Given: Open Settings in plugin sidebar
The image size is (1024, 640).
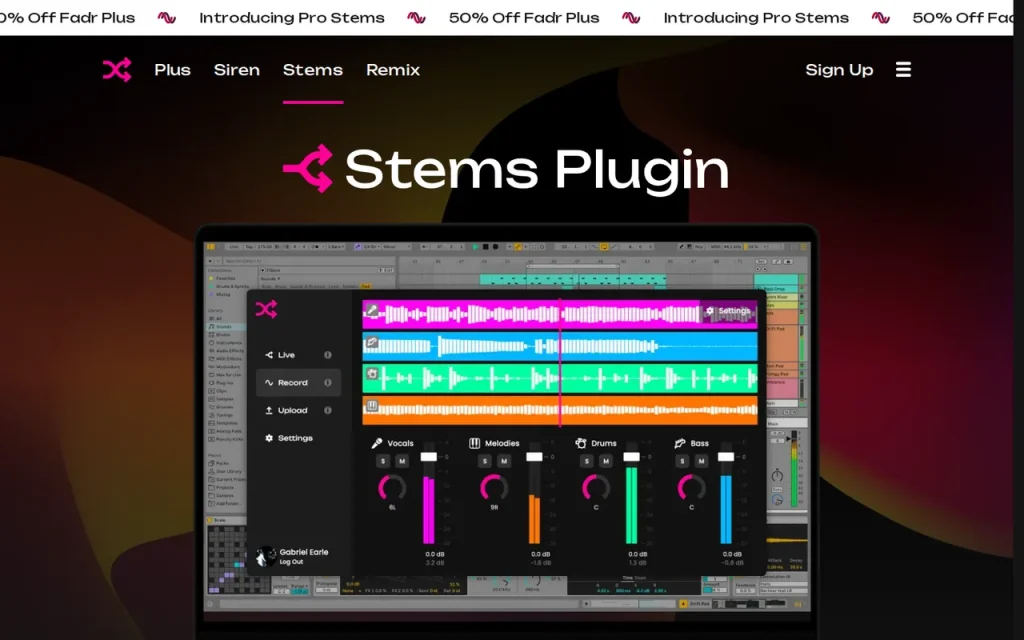Looking at the screenshot, I should pyautogui.click(x=289, y=438).
